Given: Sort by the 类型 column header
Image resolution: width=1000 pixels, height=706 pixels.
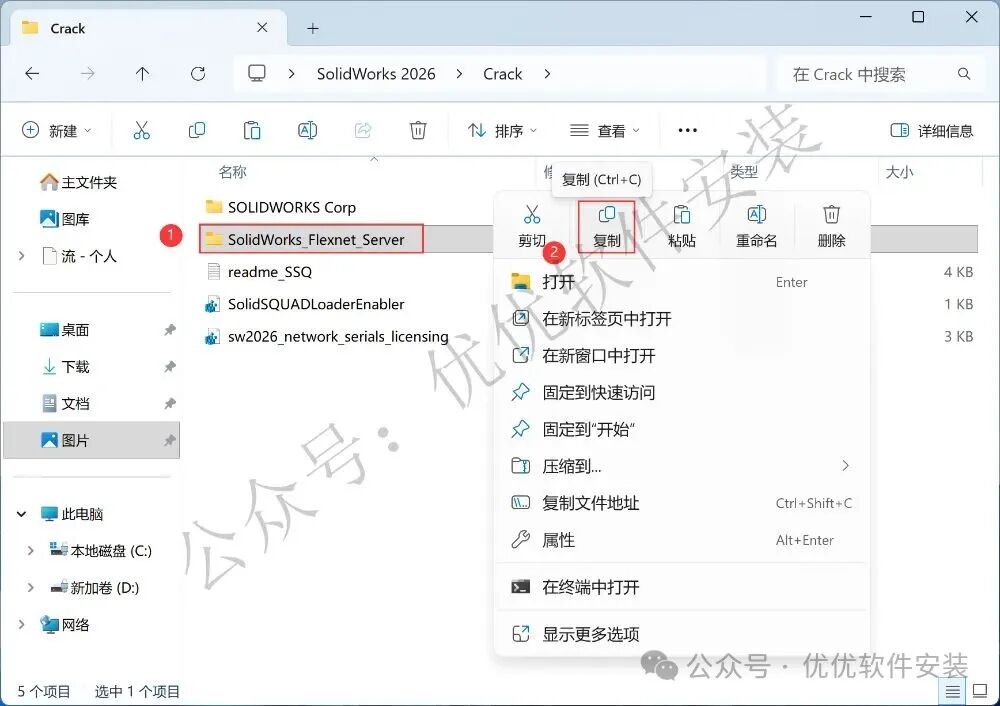Looking at the screenshot, I should pos(744,172).
